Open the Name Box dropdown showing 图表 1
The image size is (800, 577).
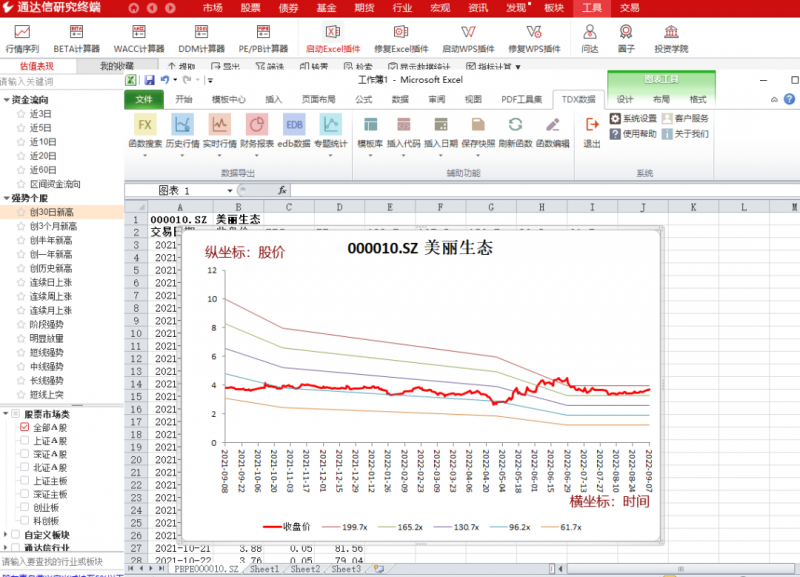[x=230, y=191]
